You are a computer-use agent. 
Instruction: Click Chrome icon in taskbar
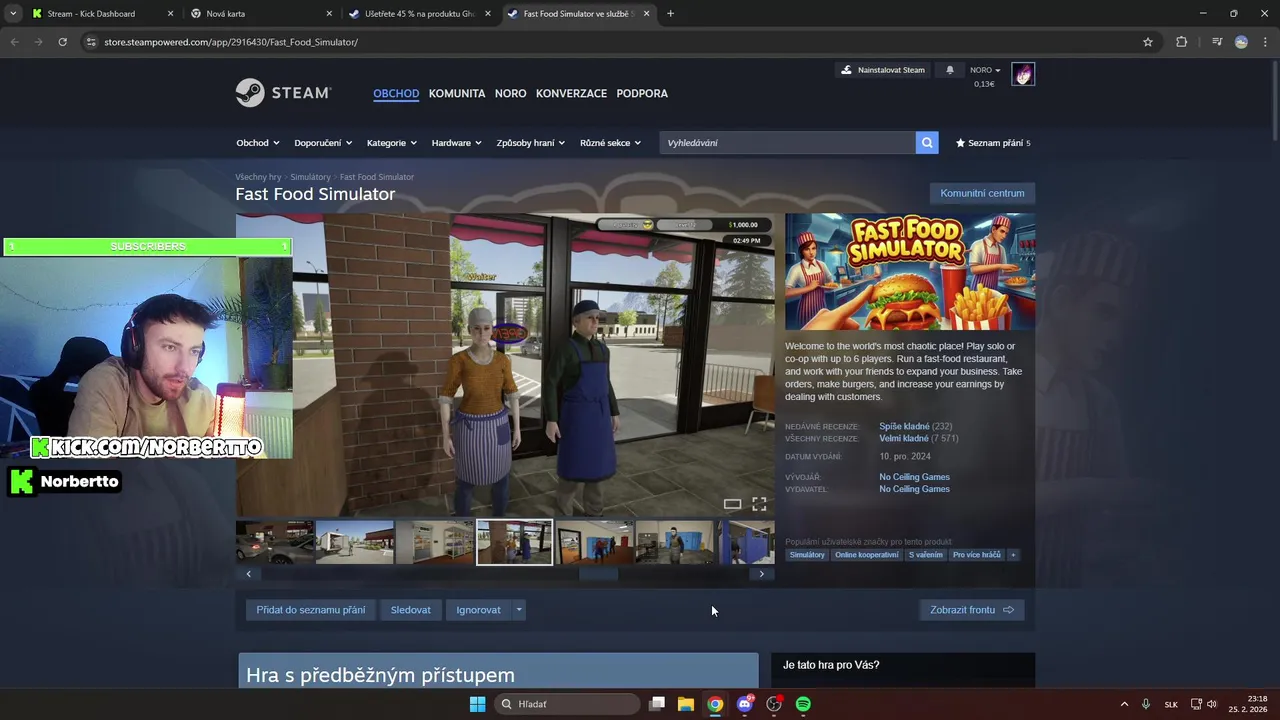tap(715, 704)
